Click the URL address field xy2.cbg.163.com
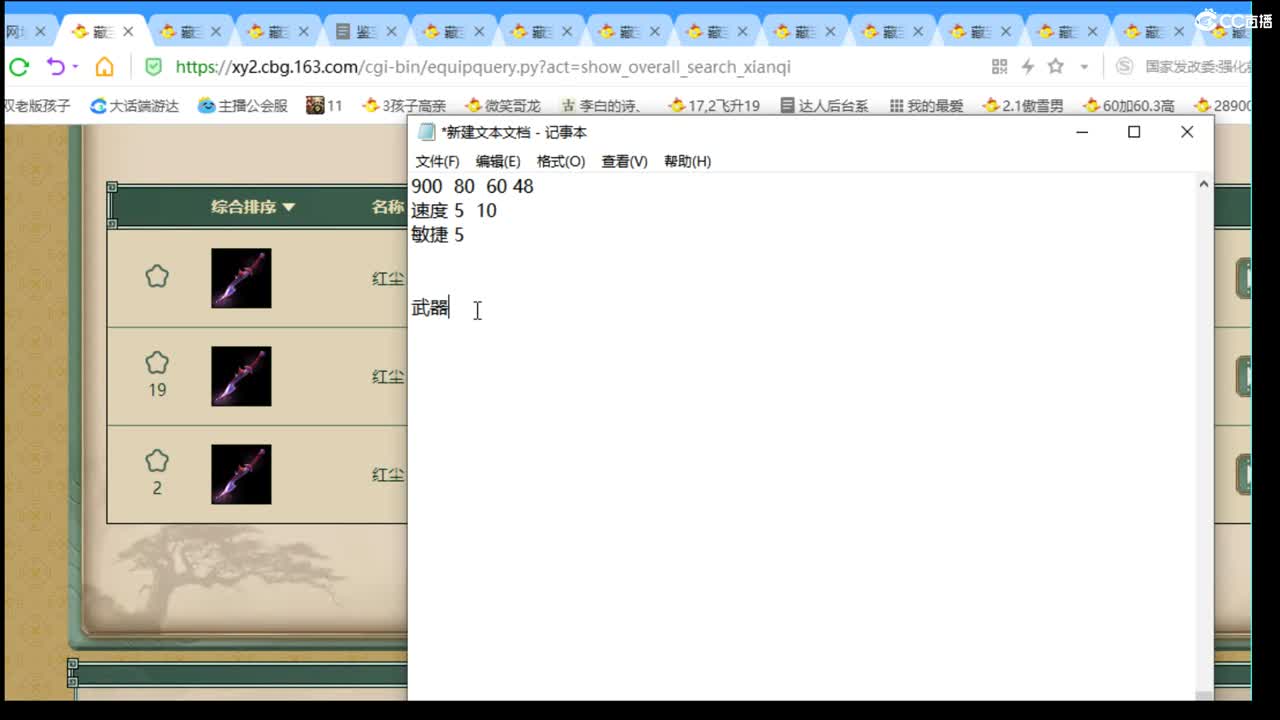This screenshot has width=1280, height=720. (x=483, y=67)
